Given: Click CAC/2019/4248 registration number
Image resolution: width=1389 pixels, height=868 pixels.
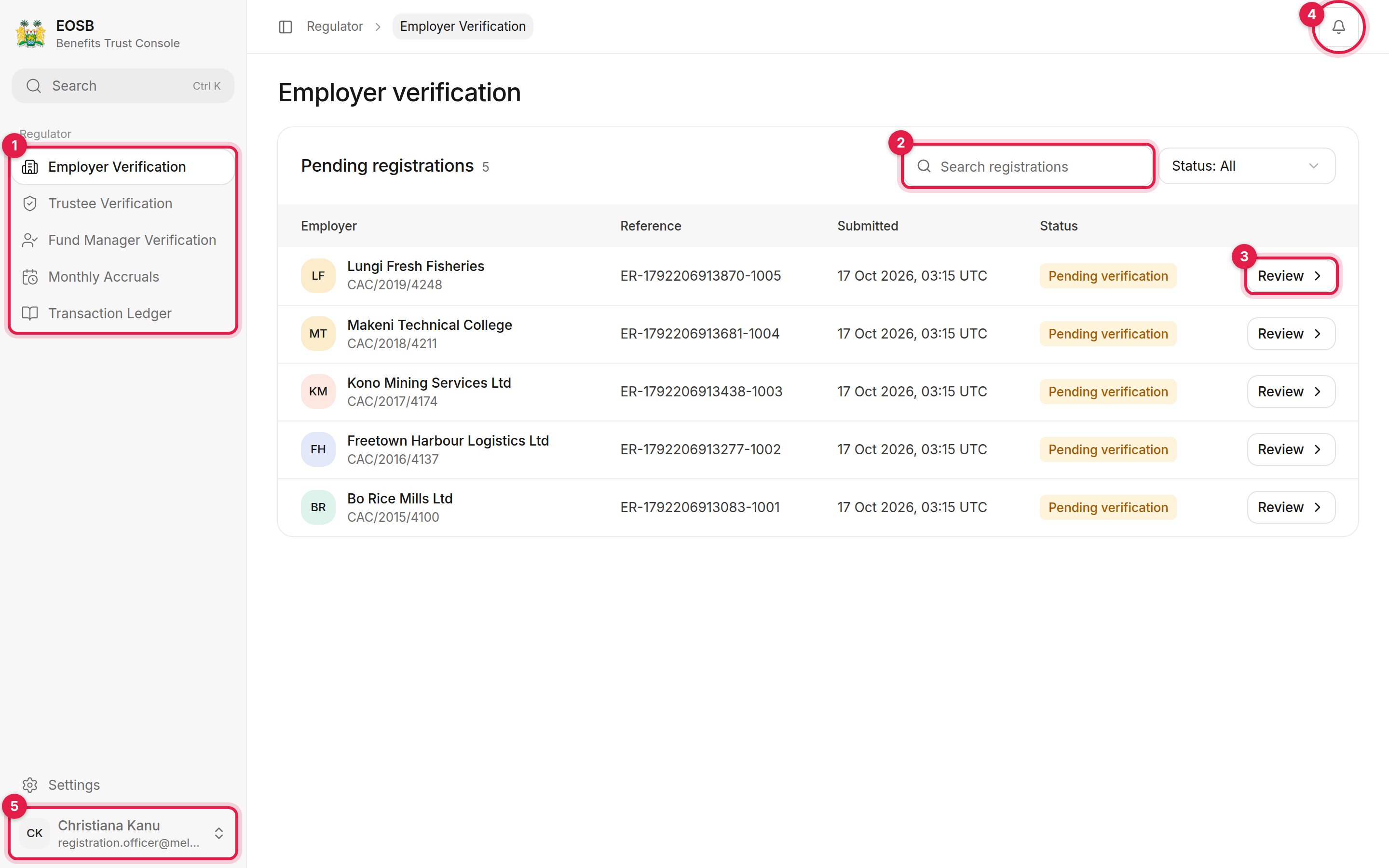Looking at the screenshot, I should (x=395, y=285).
